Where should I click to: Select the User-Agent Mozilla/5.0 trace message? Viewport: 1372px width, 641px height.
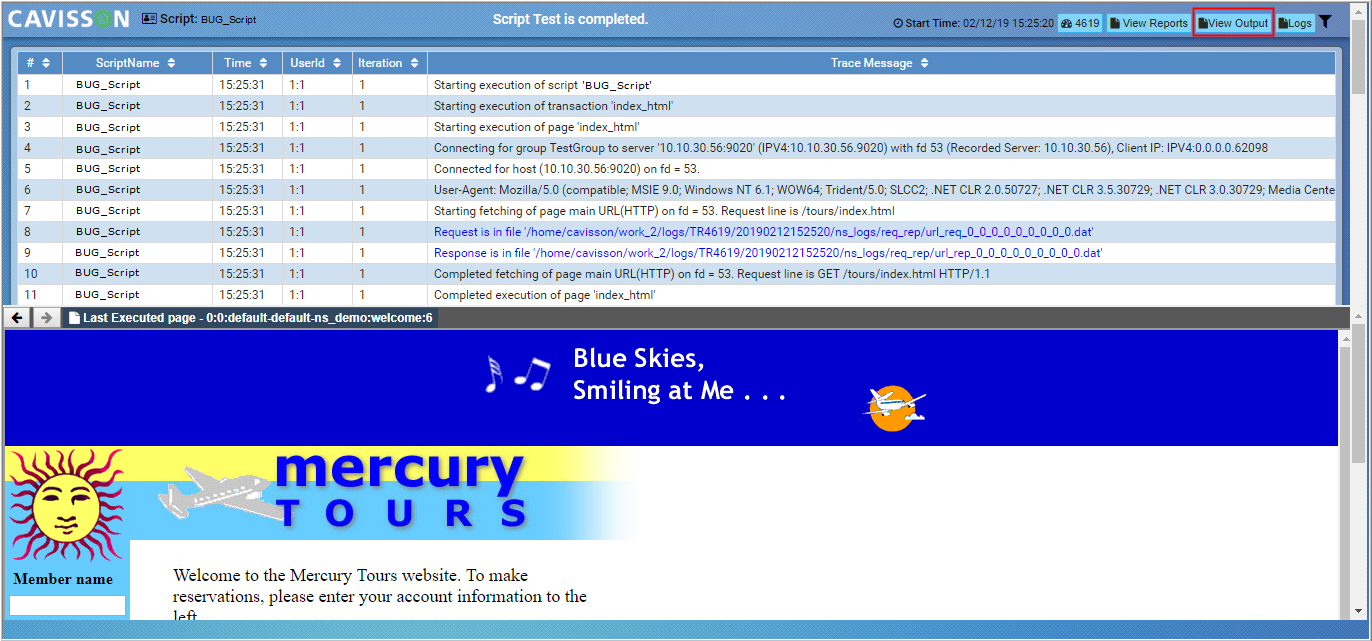tap(884, 190)
